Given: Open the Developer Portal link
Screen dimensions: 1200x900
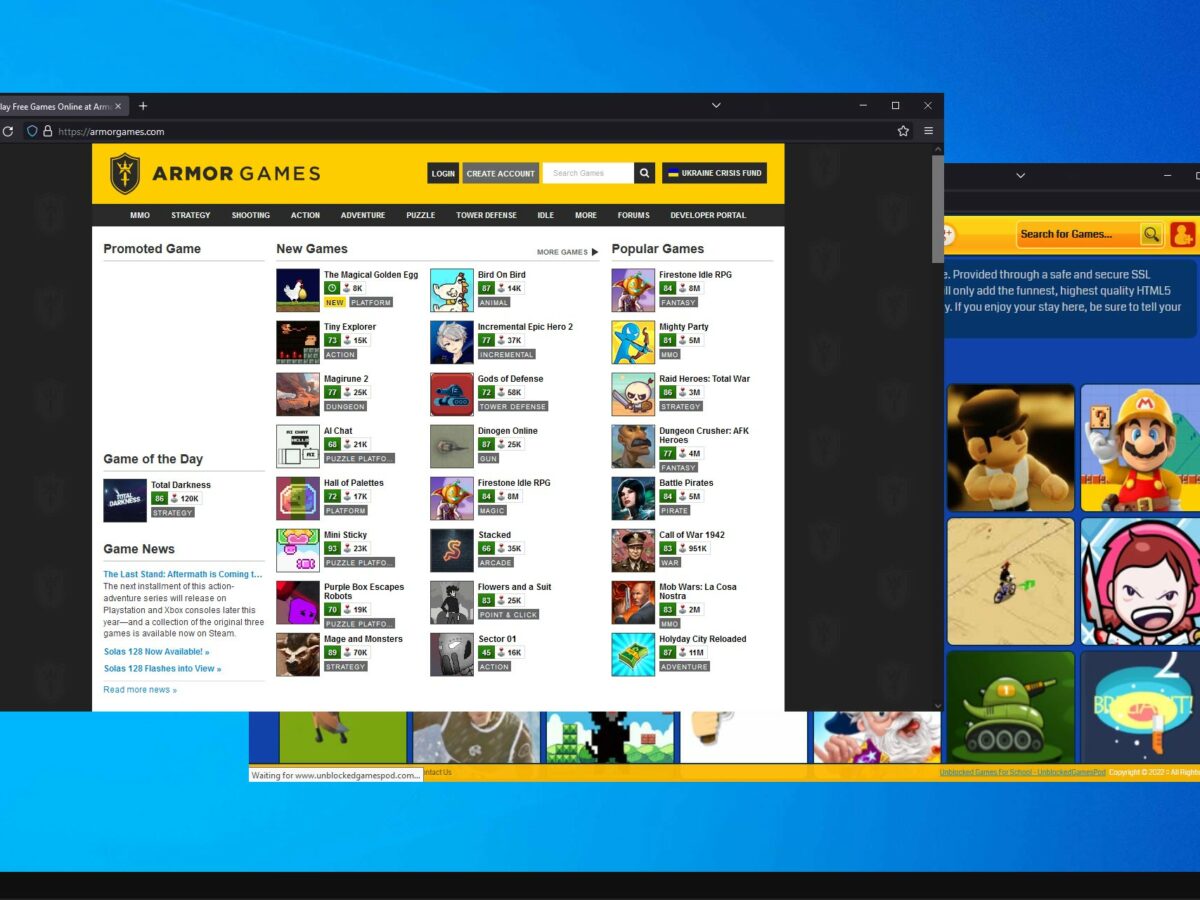Looking at the screenshot, I should (708, 215).
